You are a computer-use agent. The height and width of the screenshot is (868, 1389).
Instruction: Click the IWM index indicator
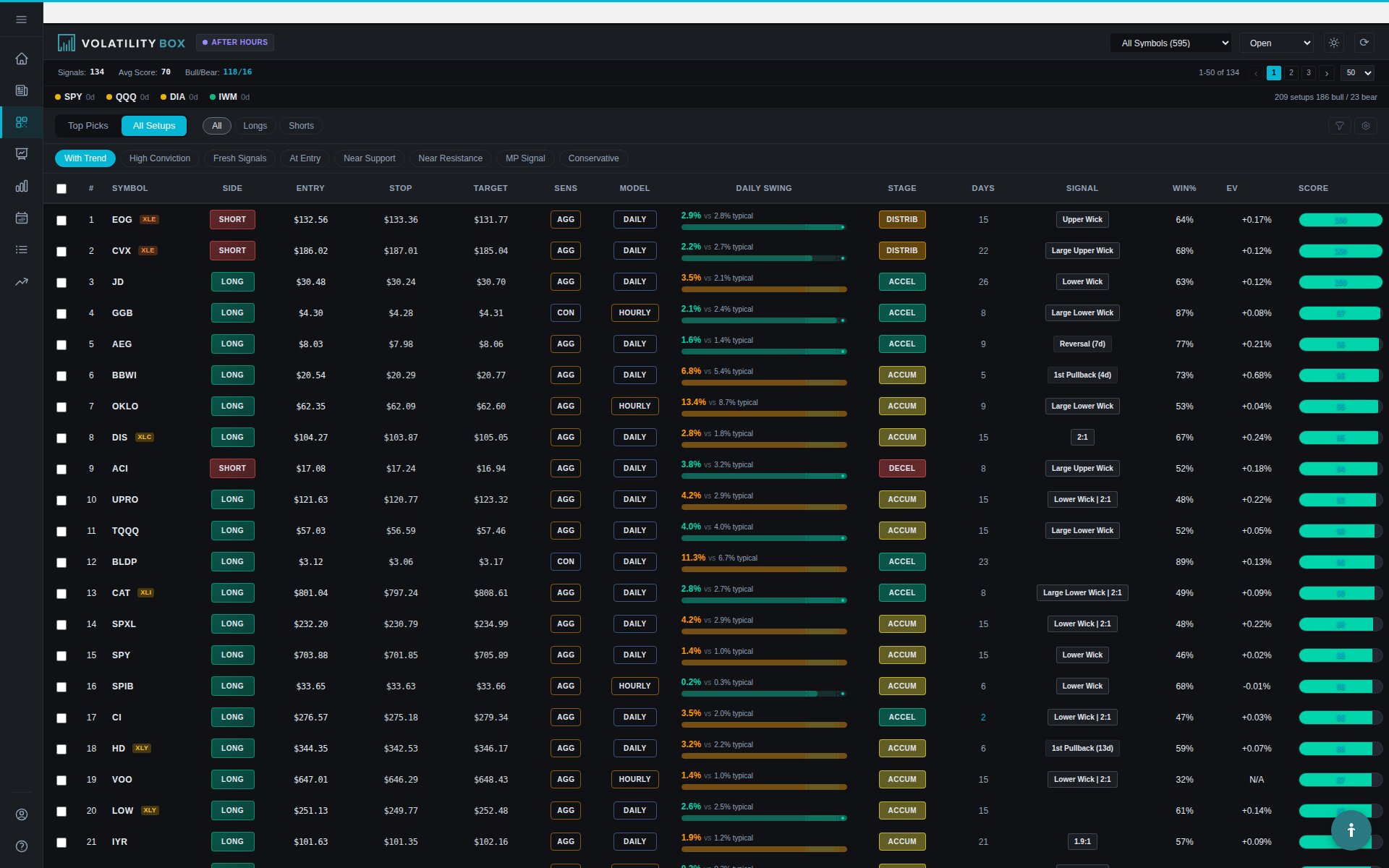229,97
